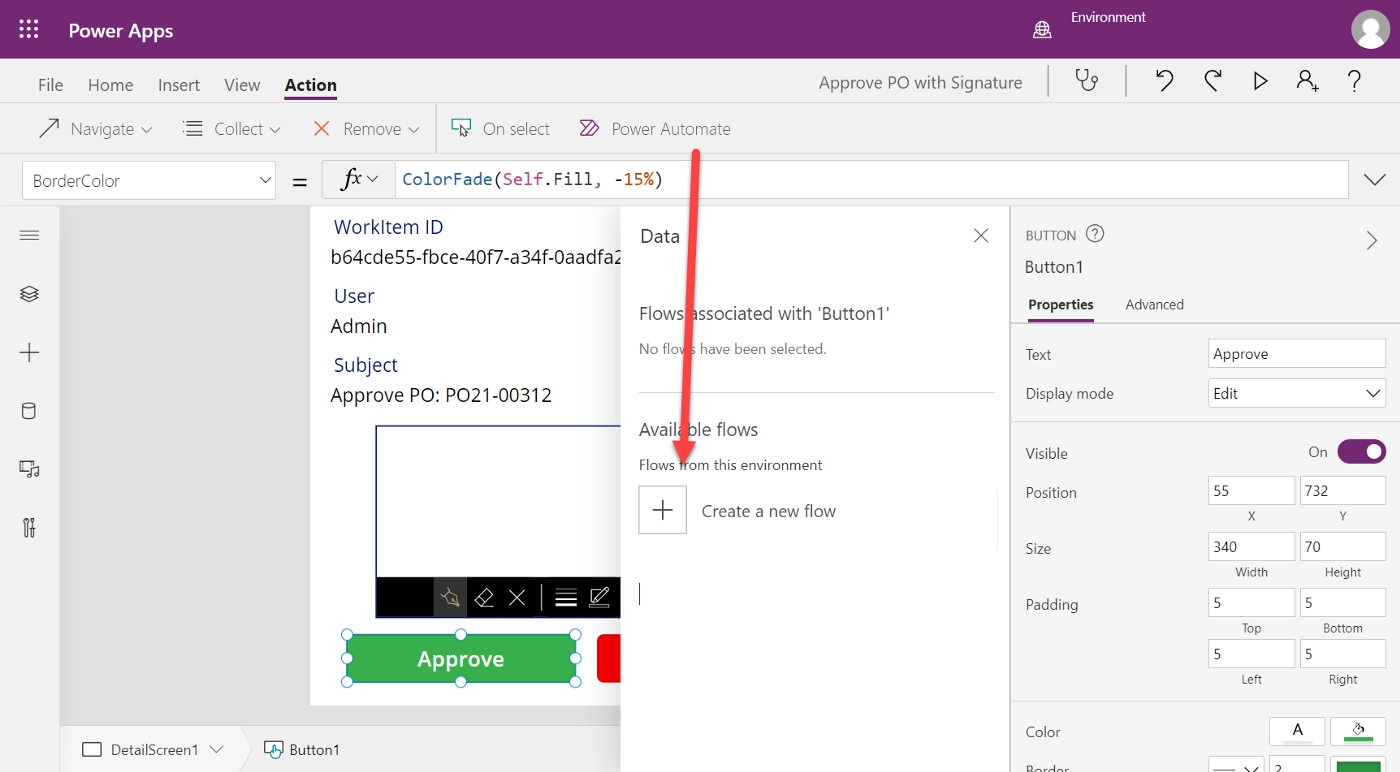1400x772 pixels.
Task: Click the app name Approve PO with Signature
Action: pyautogui.click(x=920, y=83)
